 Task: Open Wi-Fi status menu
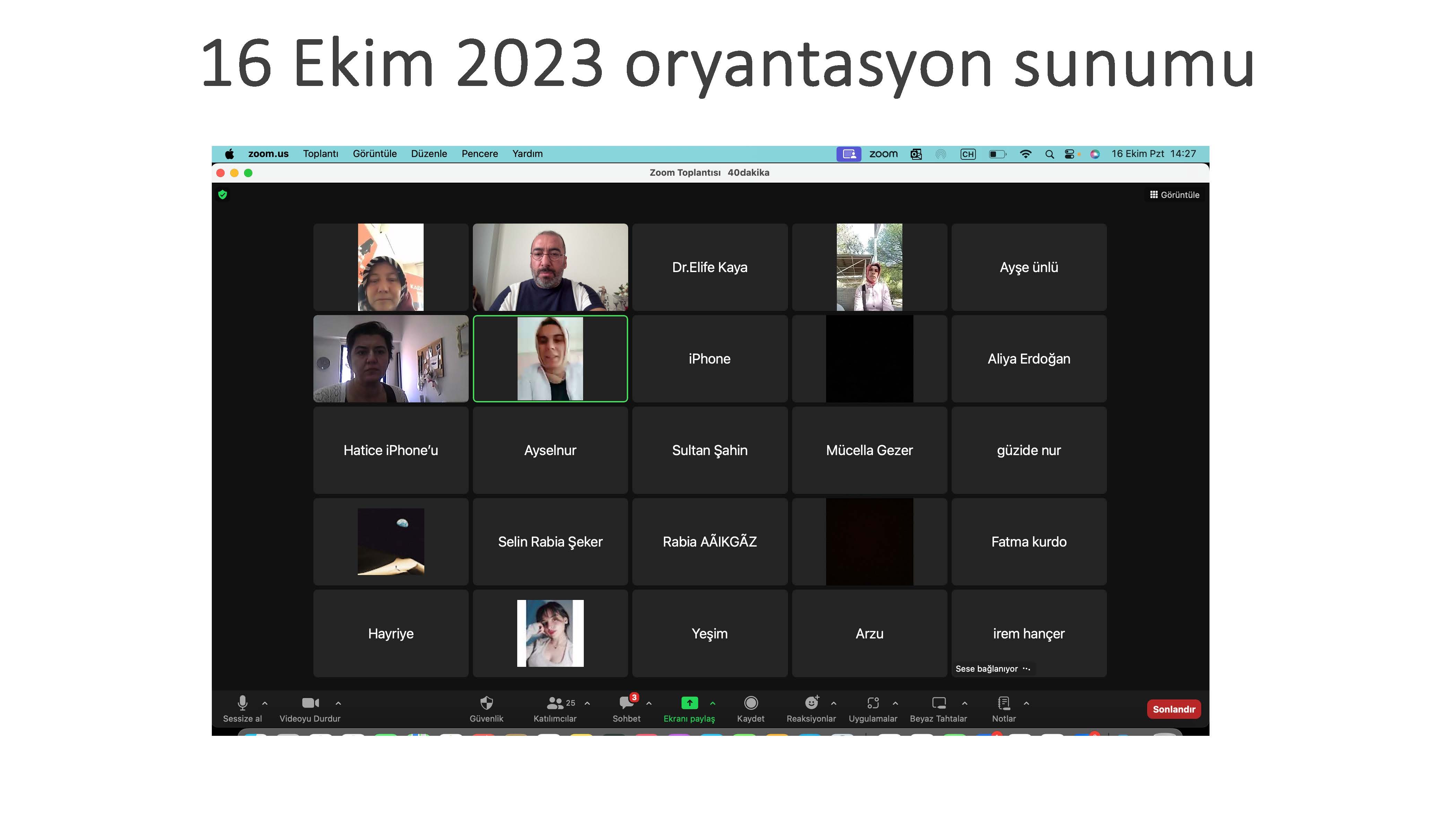1025,154
